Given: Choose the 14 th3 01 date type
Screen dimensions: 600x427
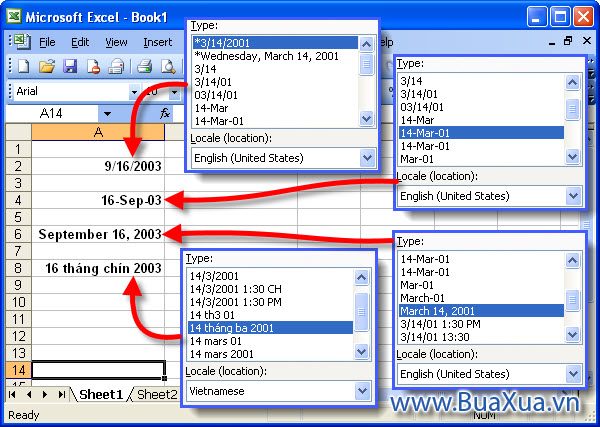Looking at the screenshot, I should [270, 315].
